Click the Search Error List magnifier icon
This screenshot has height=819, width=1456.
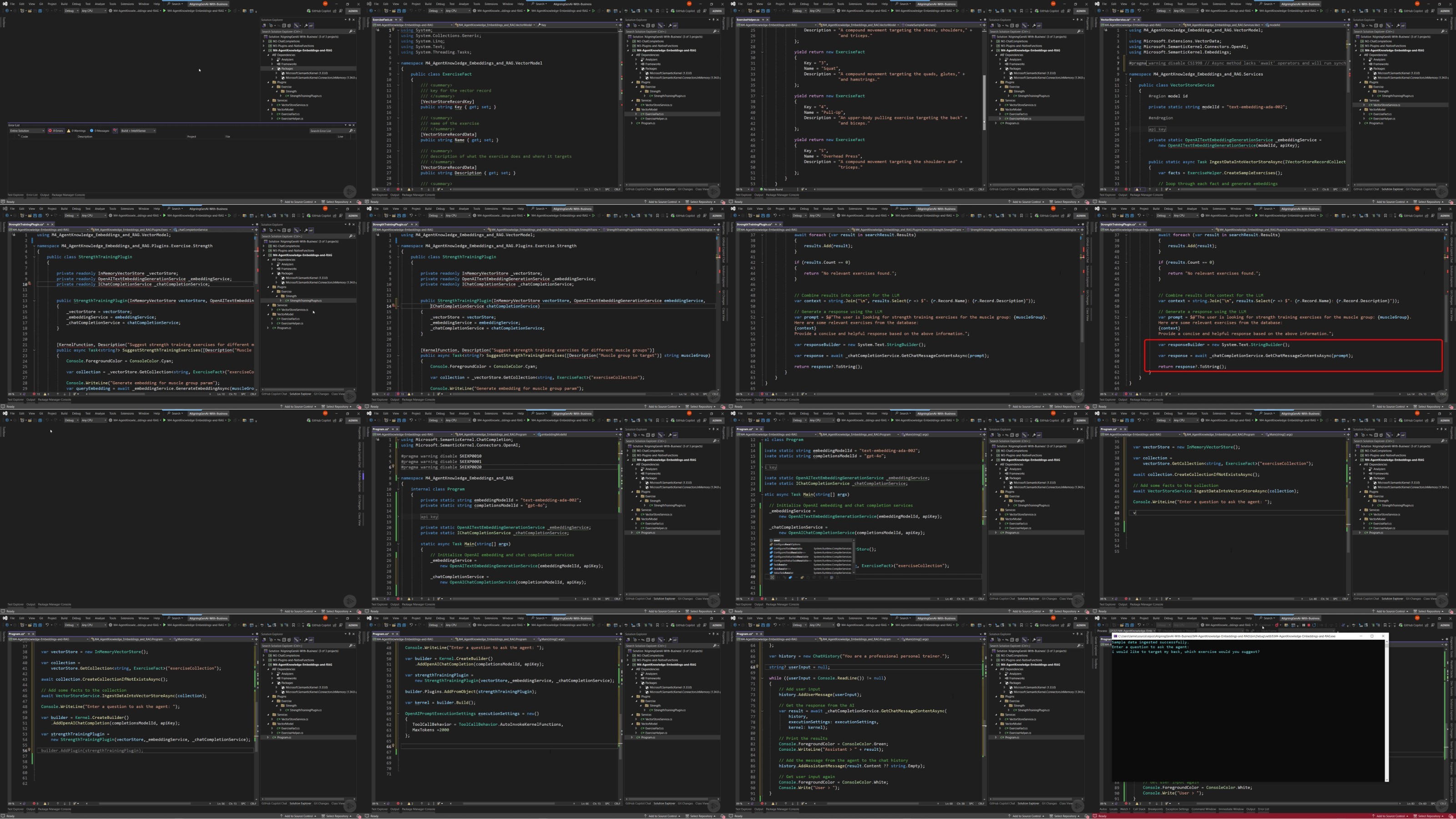pos(351,131)
